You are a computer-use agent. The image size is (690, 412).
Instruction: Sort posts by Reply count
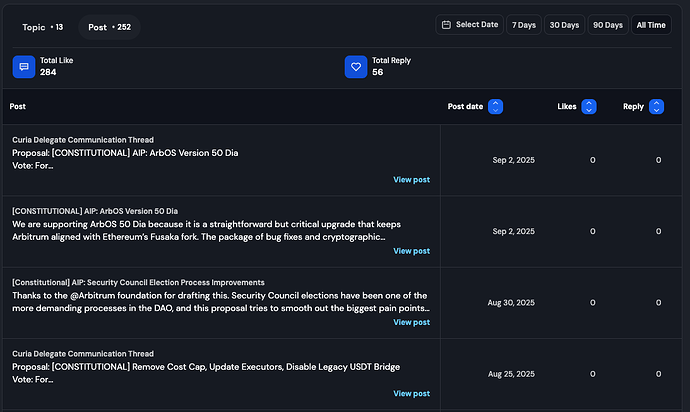[x=656, y=107]
